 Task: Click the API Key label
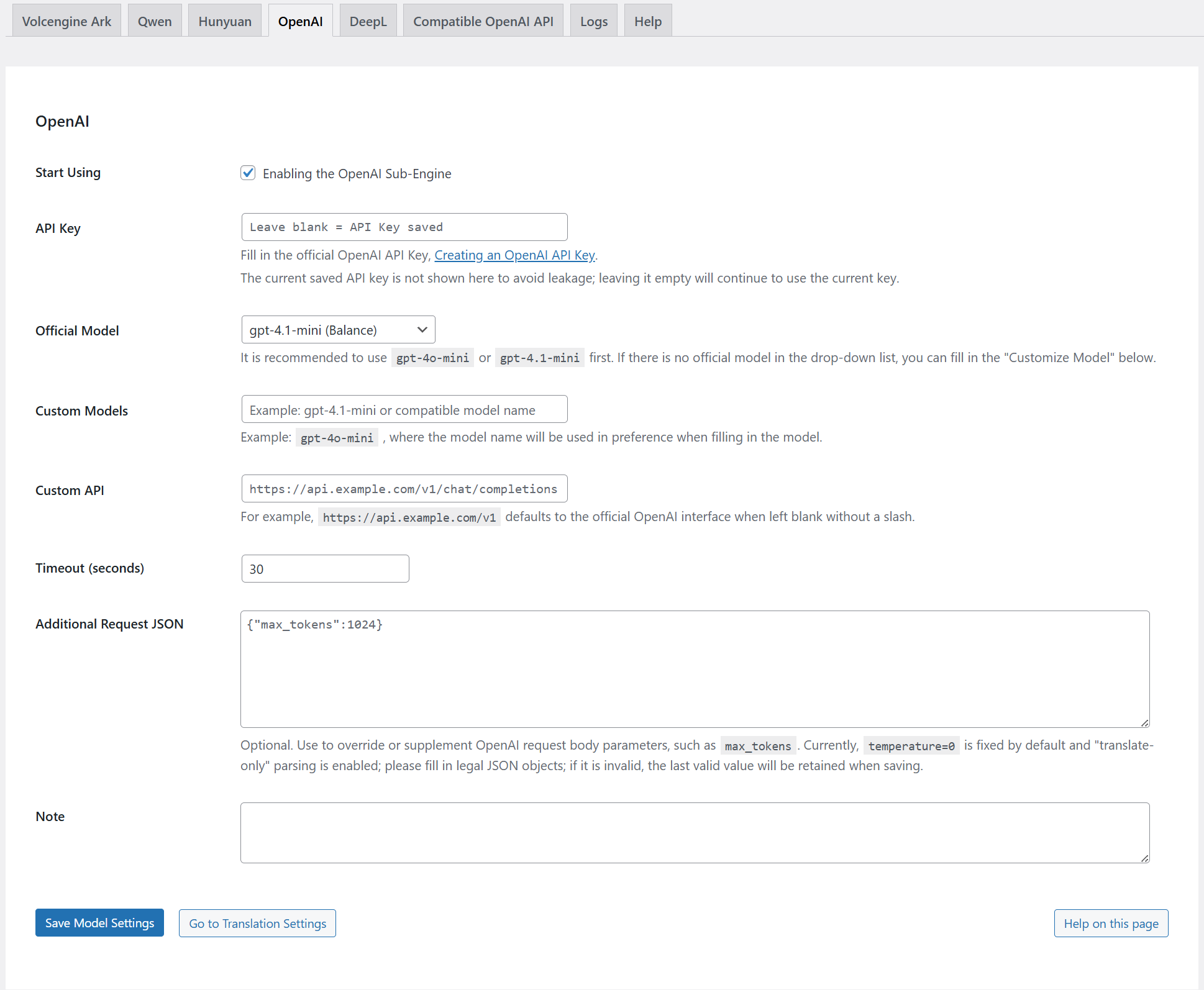click(x=58, y=229)
